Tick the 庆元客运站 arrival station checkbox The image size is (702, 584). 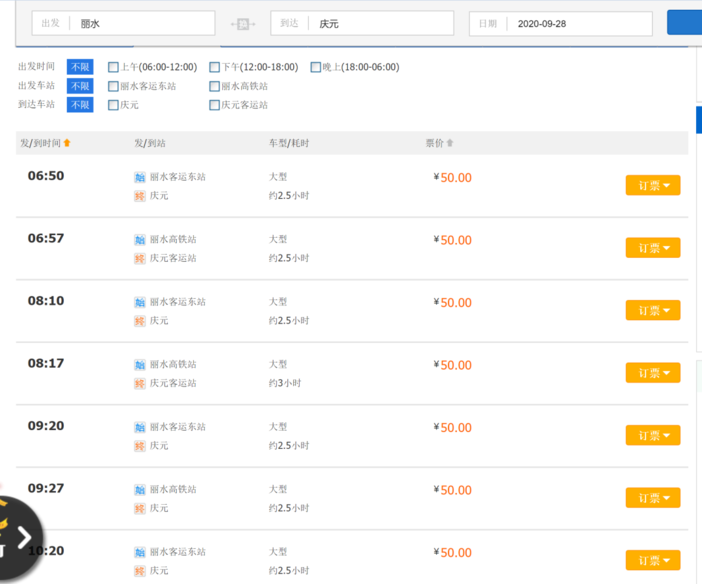[x=214, y=105]
